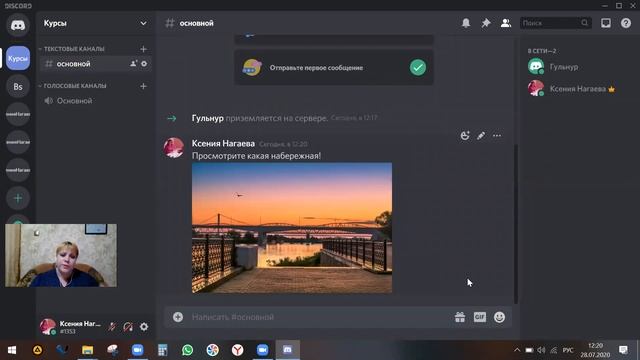640x360 pixels.
Task: Open more message options (three dots)
Action: [x=497, y=136]
